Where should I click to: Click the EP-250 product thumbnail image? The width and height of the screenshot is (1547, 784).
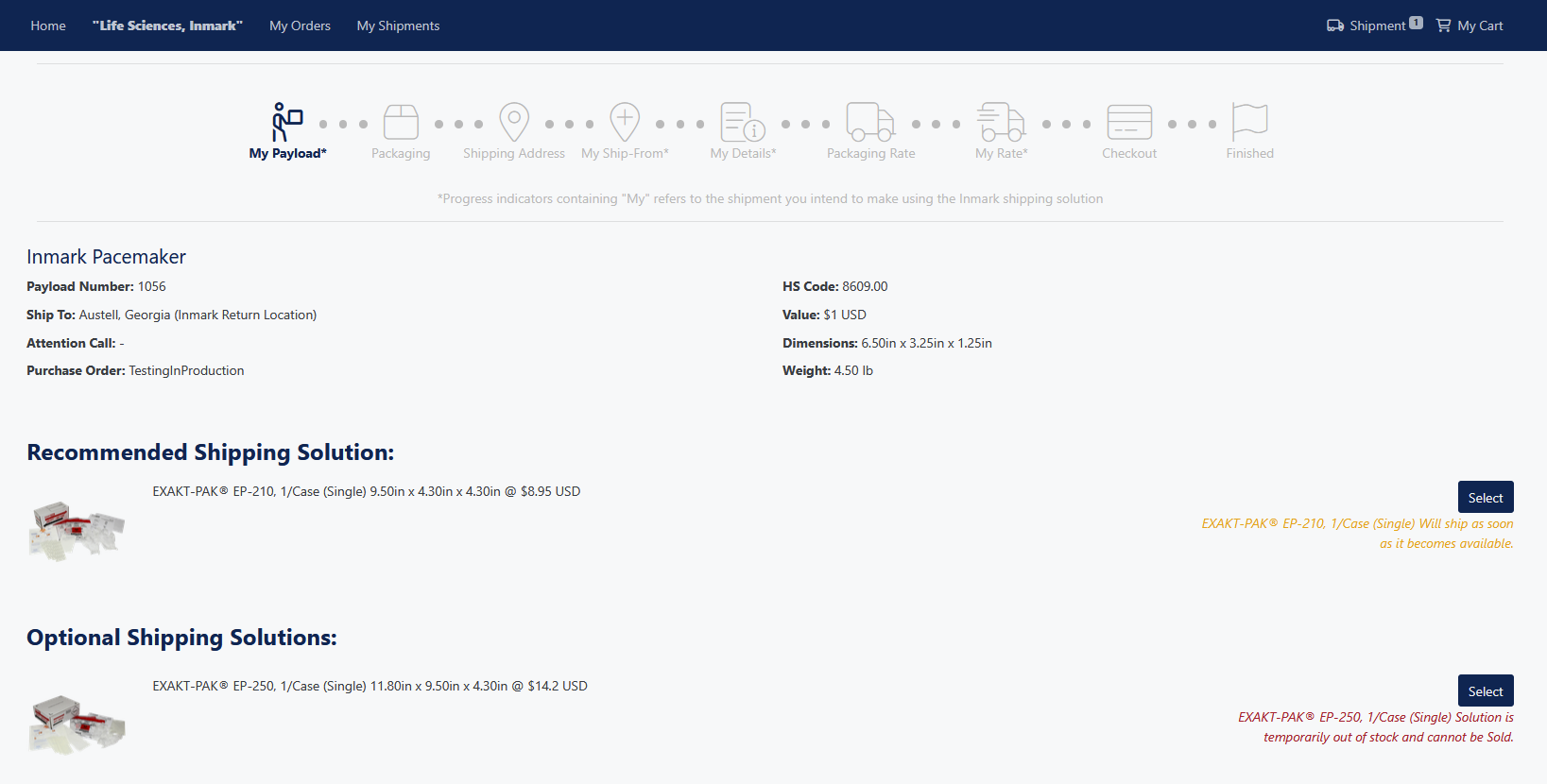[77, 724]
